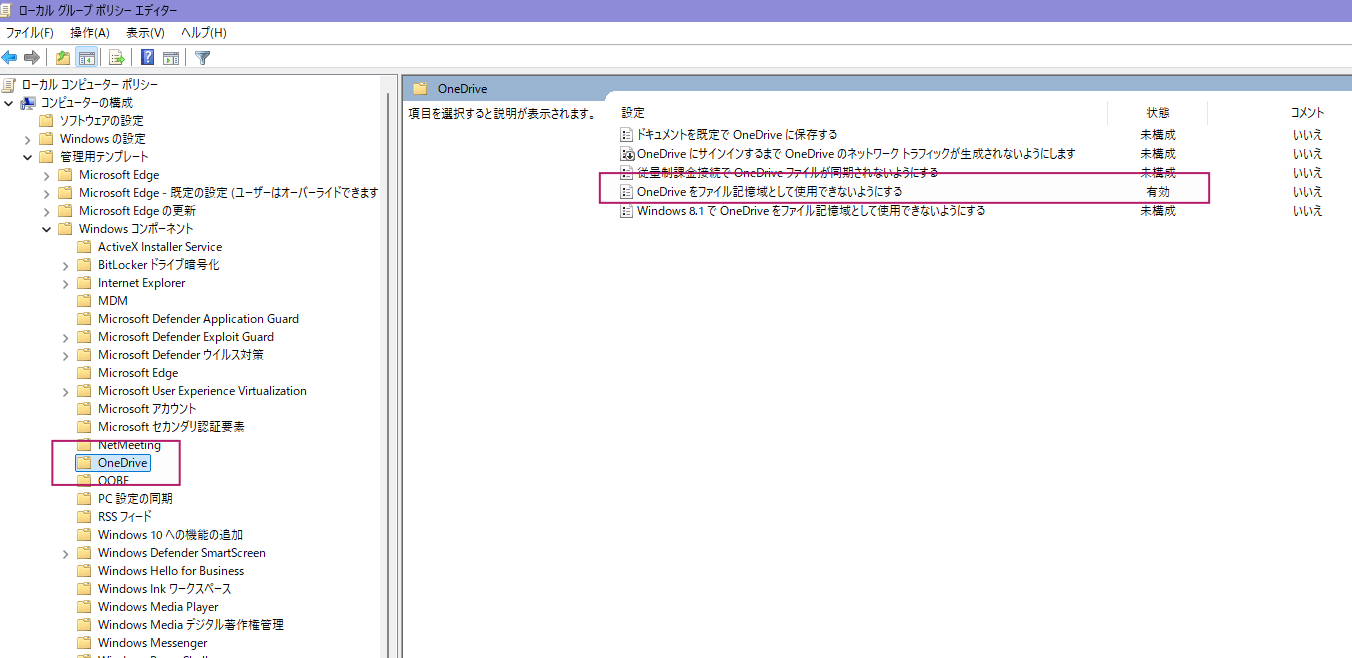Viewport: 1352px width, 658px height.
Task: Click the scroll icon beside ローカル コンピューター ポリシー
Action: [x=9, y=85]
